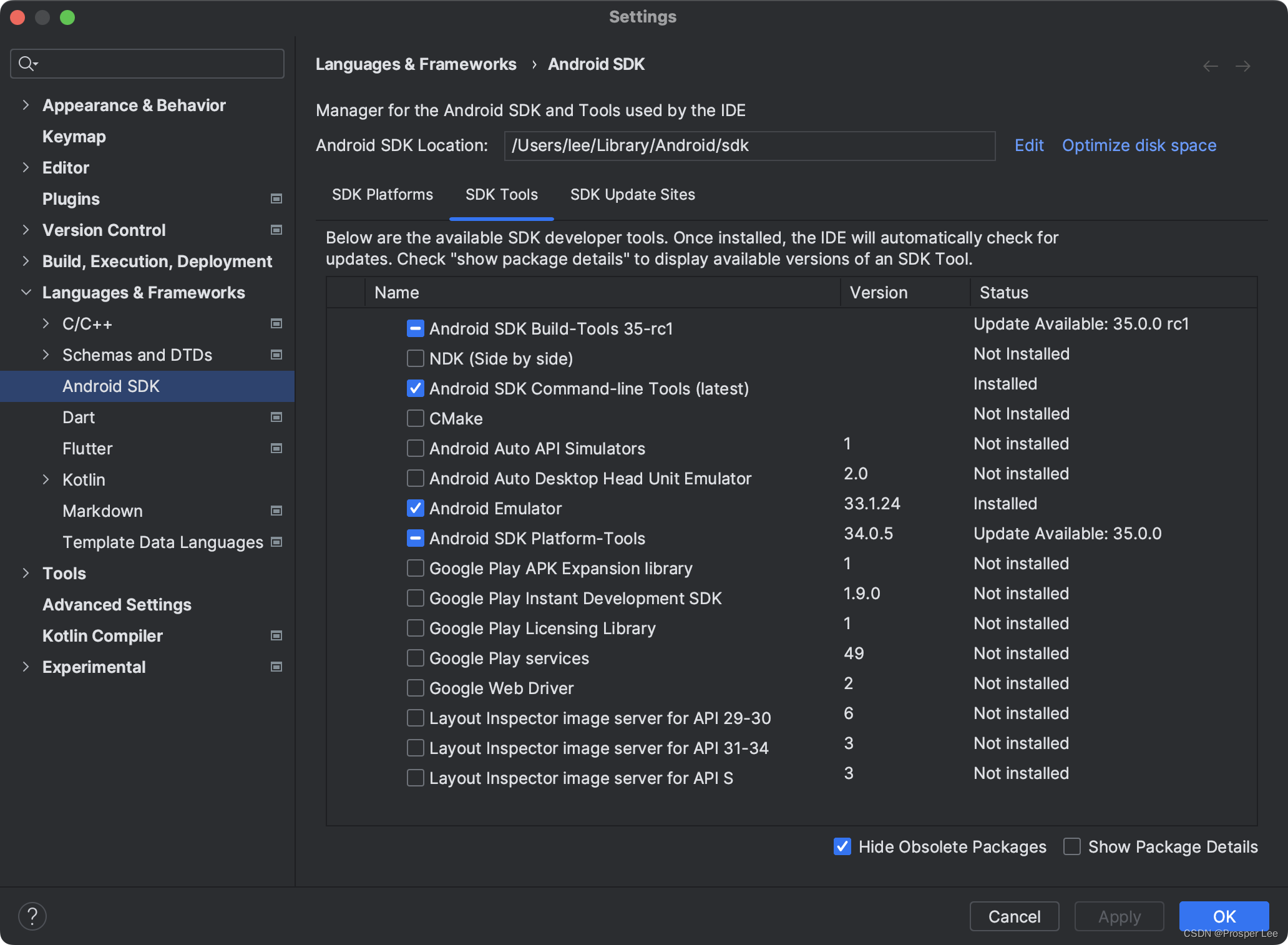
Task: Click project-level icon next to Flutter
Action: pyautogui.click(x=276, y=448)
